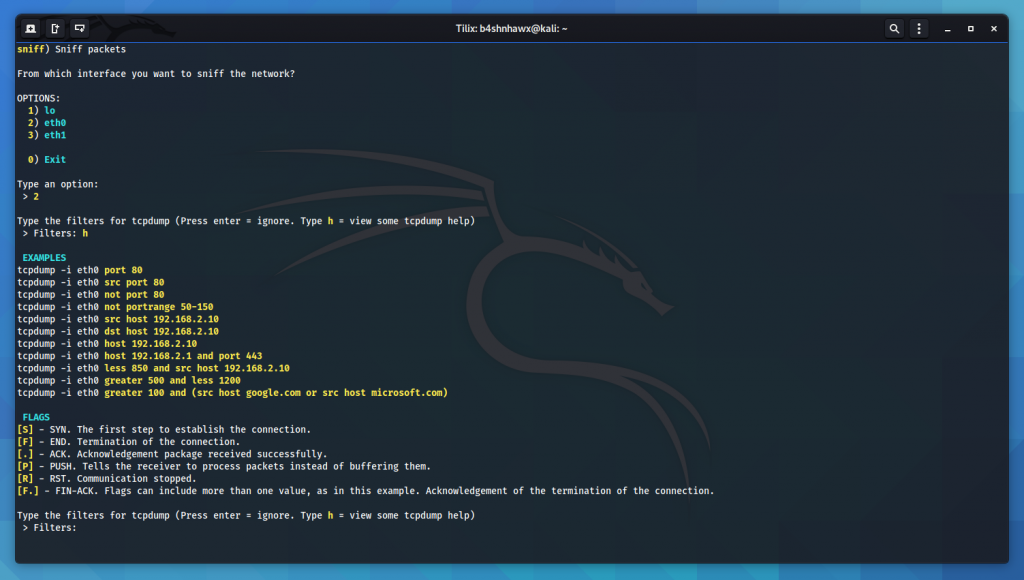The width and height of the screenshot is (1024, 580).
Task: Open the three-dot hamburger menu
Action: 919,29
